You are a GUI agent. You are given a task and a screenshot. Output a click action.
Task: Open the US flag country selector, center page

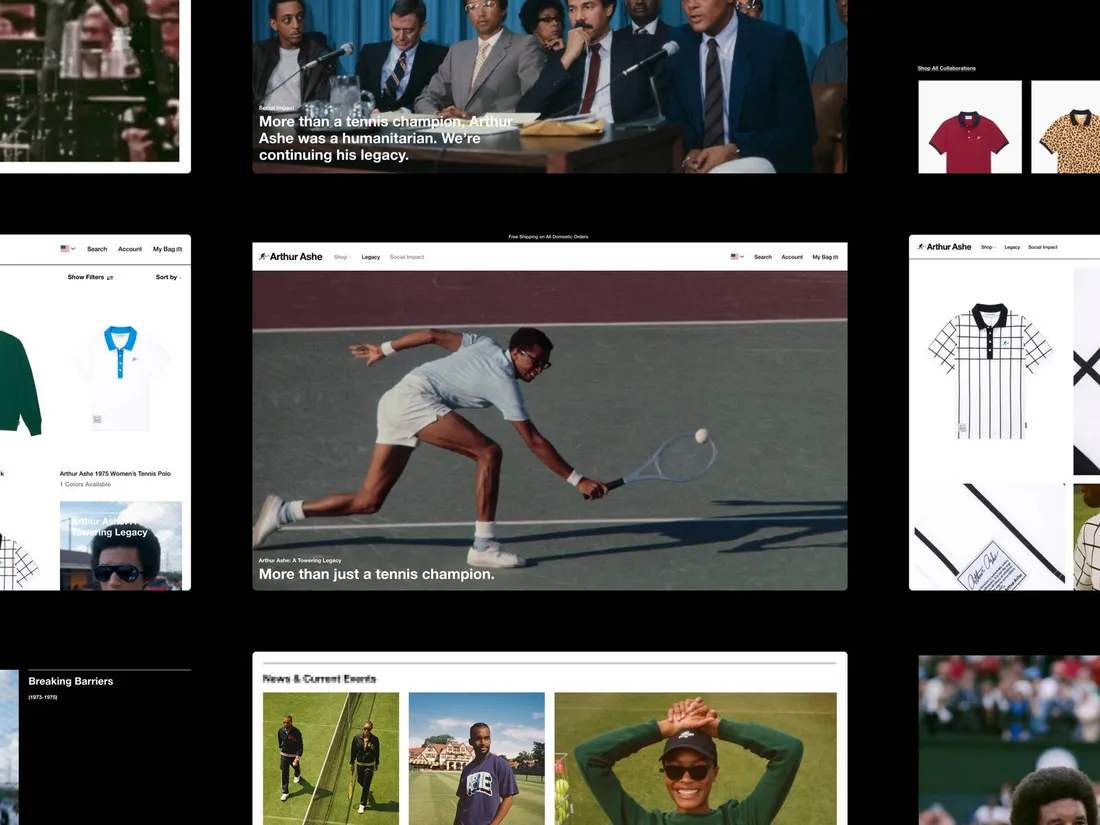click(x=737, y=257)
